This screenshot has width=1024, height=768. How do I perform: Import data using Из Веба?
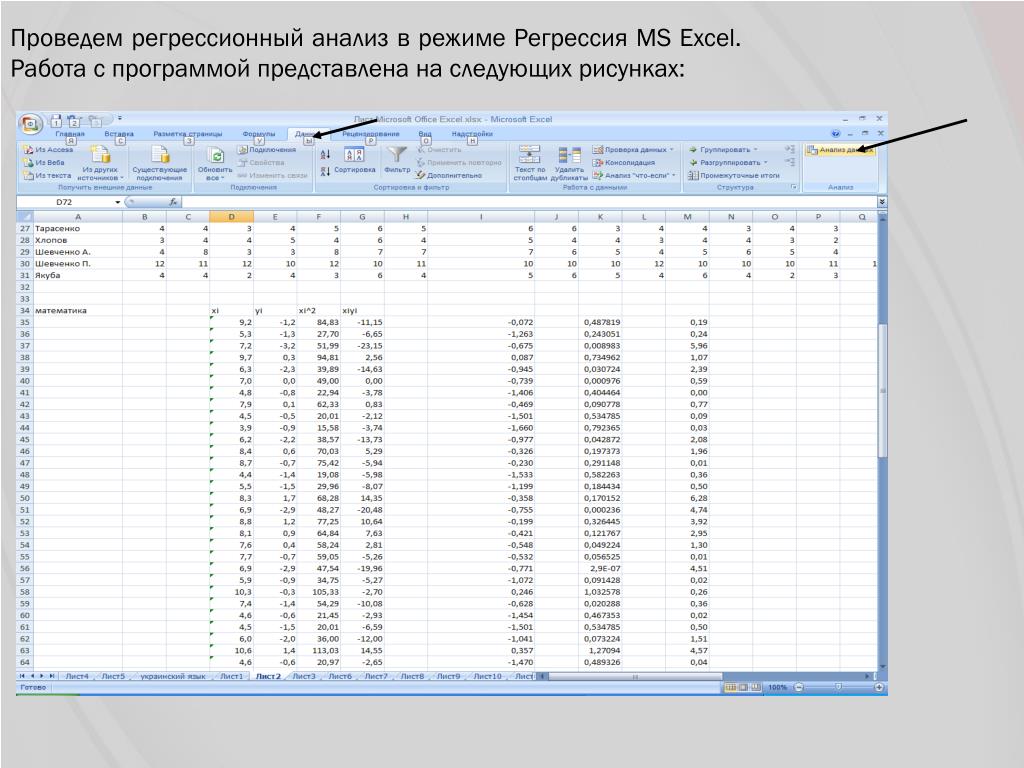point(44,163)
